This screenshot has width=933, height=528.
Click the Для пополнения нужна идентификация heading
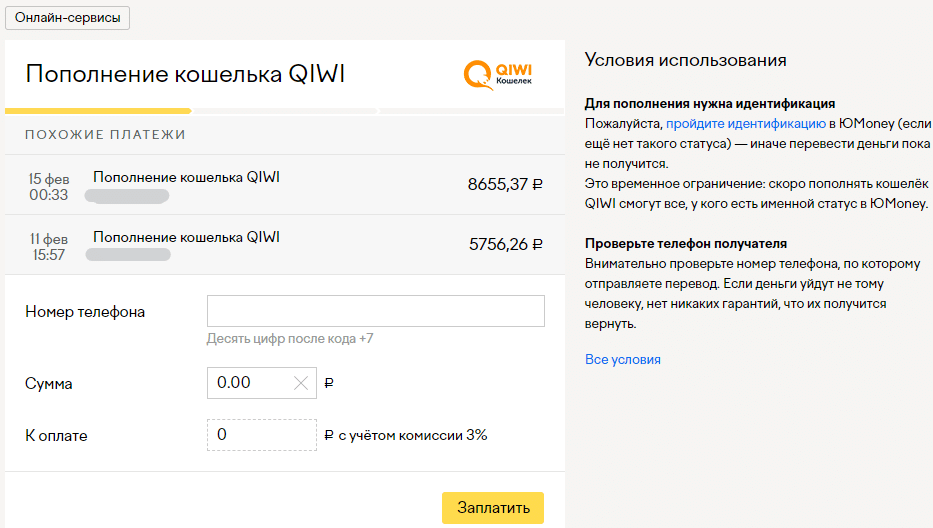point(710,104)
